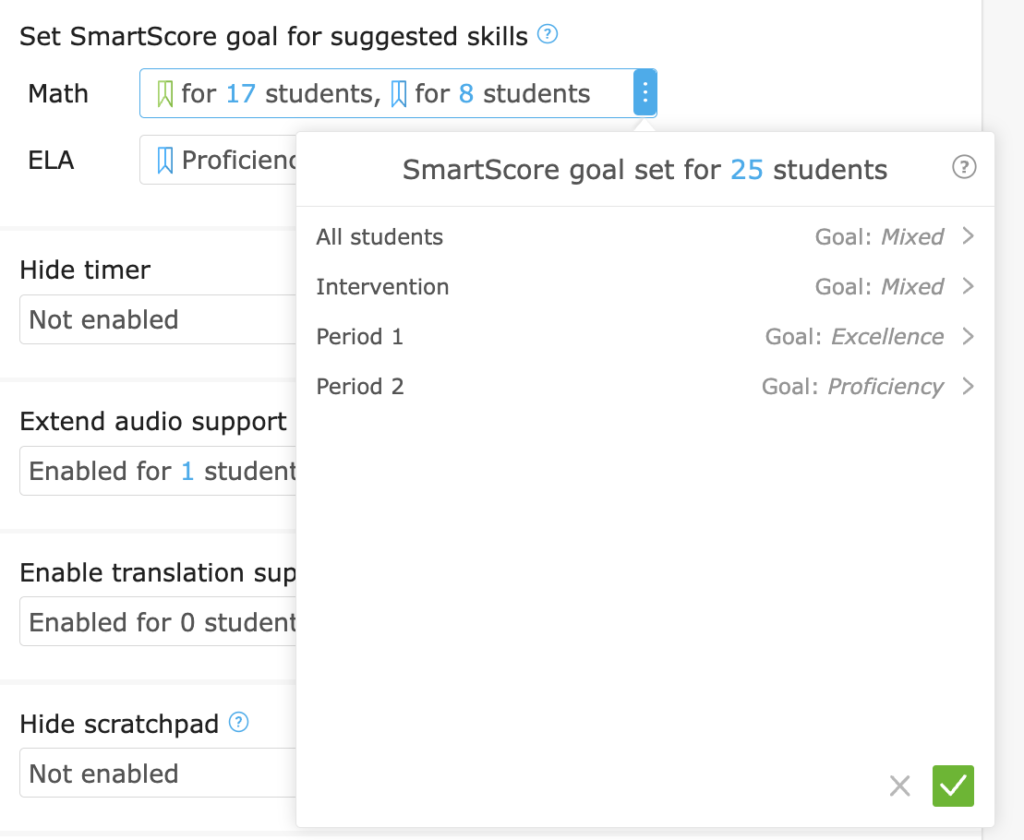Cancel popup with the gray X icon
Viewport: 1024px width, 840px height.
(900, 786)
